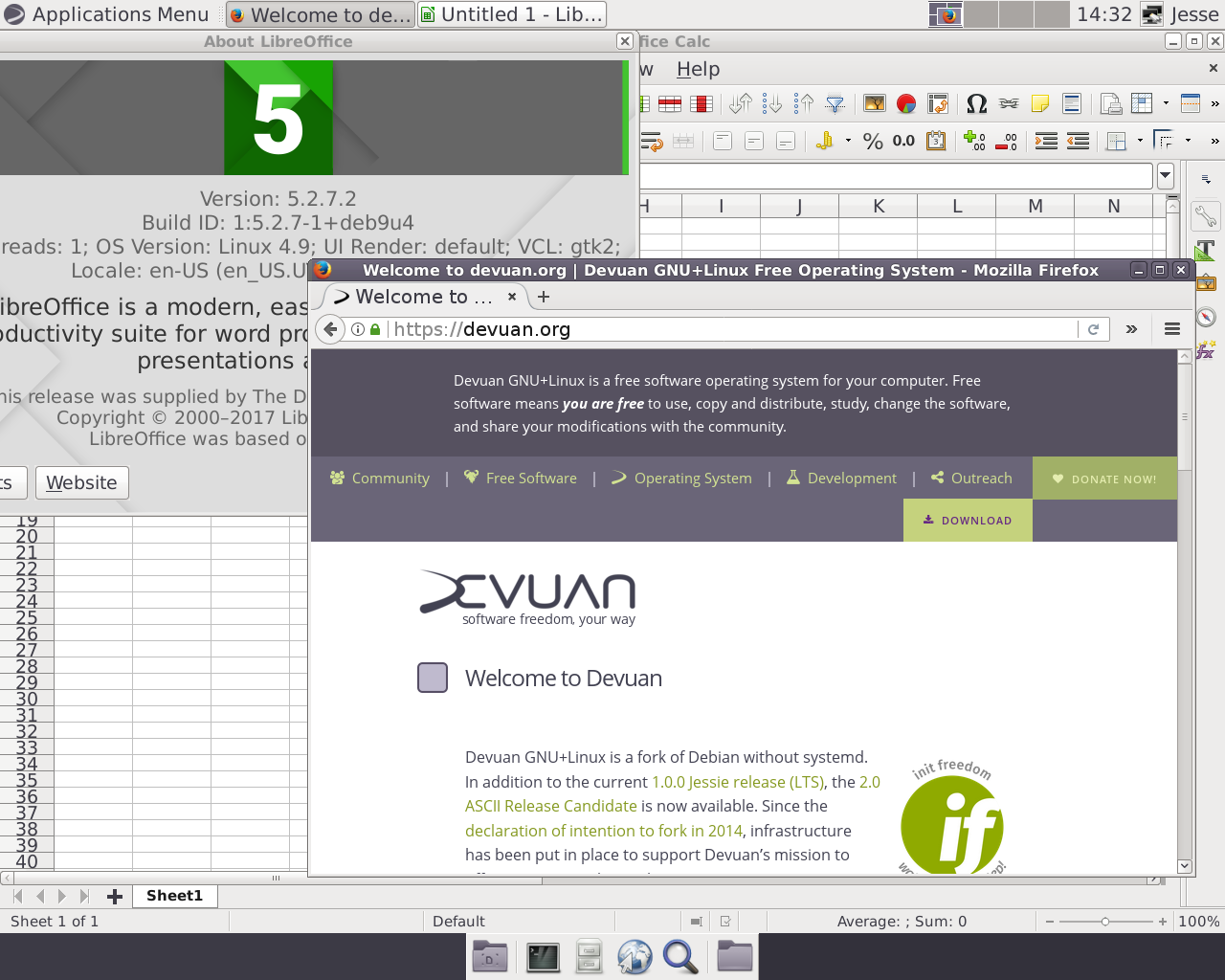The width and height of the screenshot is (1225, 980).
Task: Open the sidebar Properties (wrench) panel
Action: (x=1206, y=216)
